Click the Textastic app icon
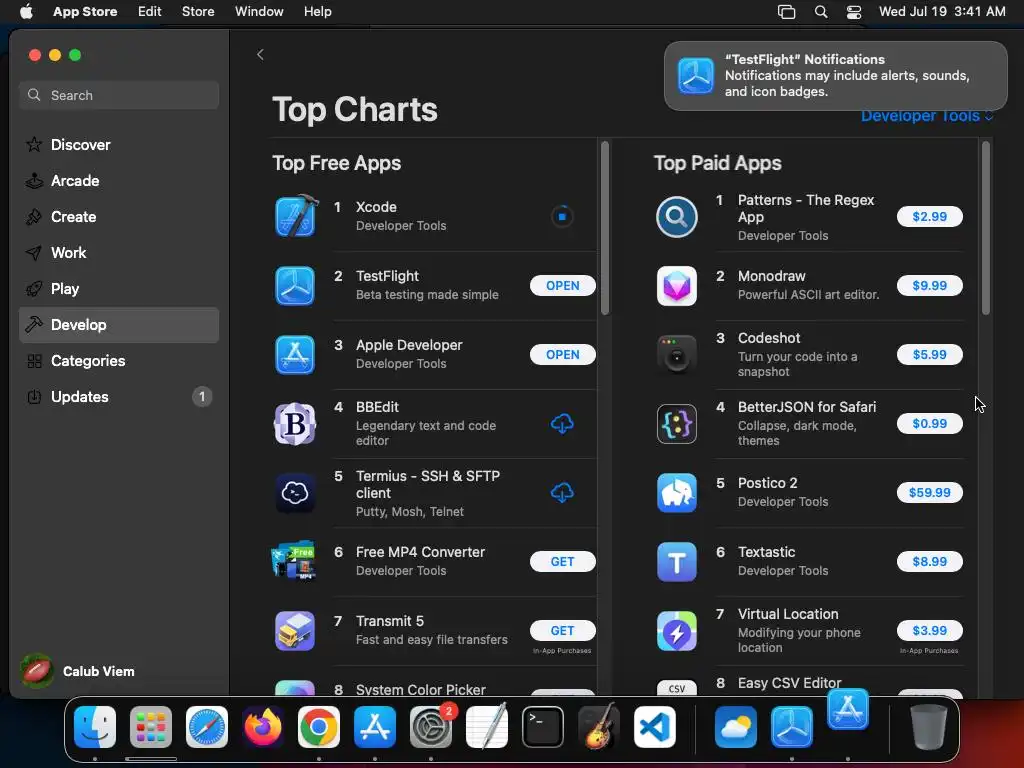This screenshot has width=1024, height=768. click(x=677, y=562)
